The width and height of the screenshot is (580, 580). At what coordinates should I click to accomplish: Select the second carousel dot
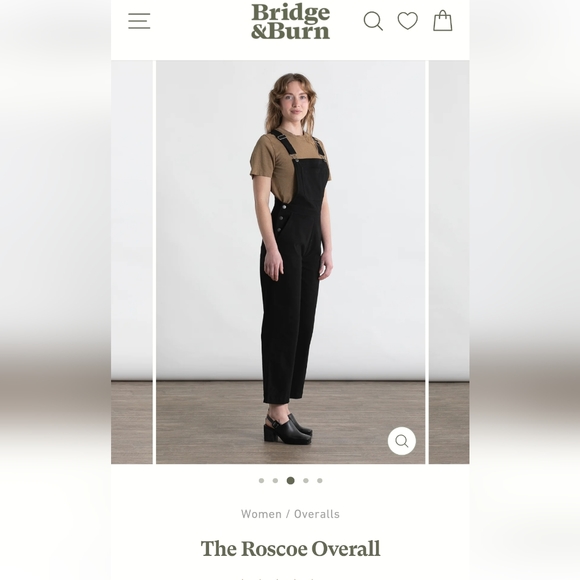tap(275, 480)
